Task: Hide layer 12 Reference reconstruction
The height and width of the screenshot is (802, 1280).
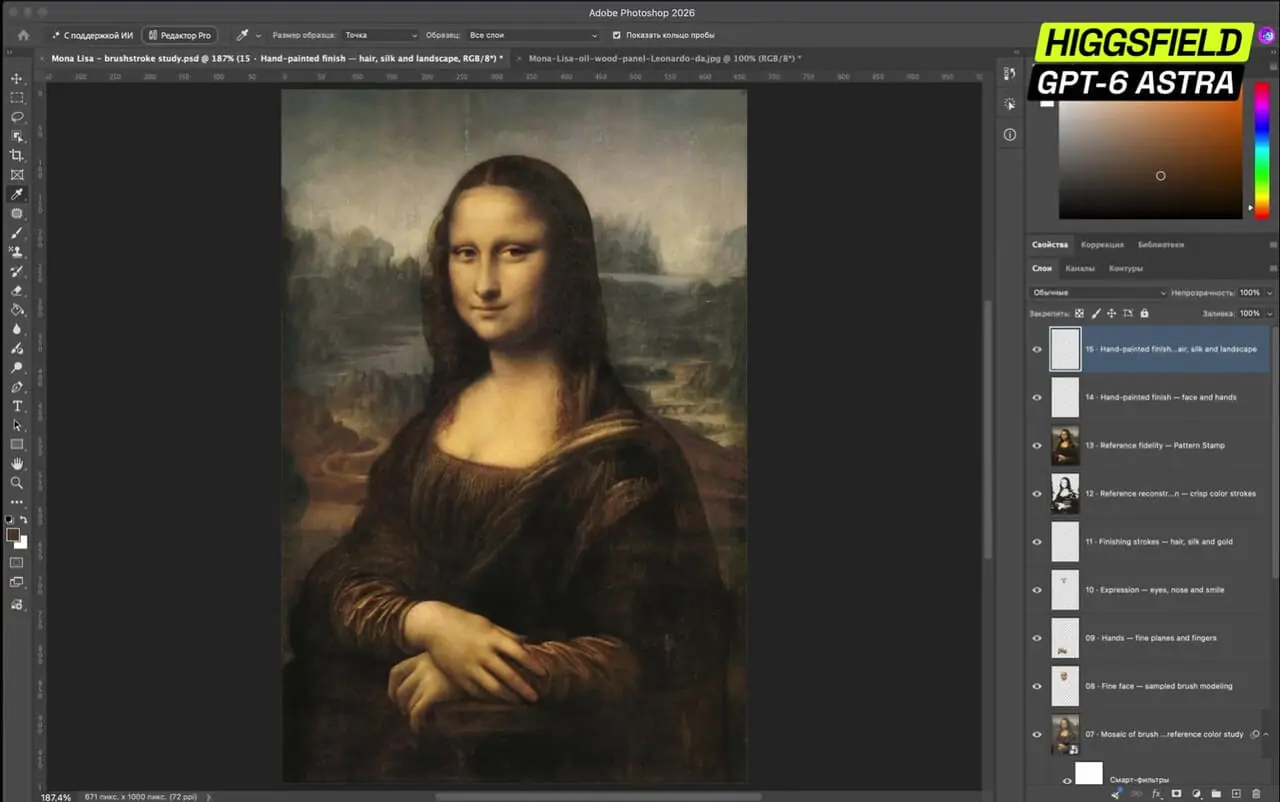Action: [x=1037, y=493]
